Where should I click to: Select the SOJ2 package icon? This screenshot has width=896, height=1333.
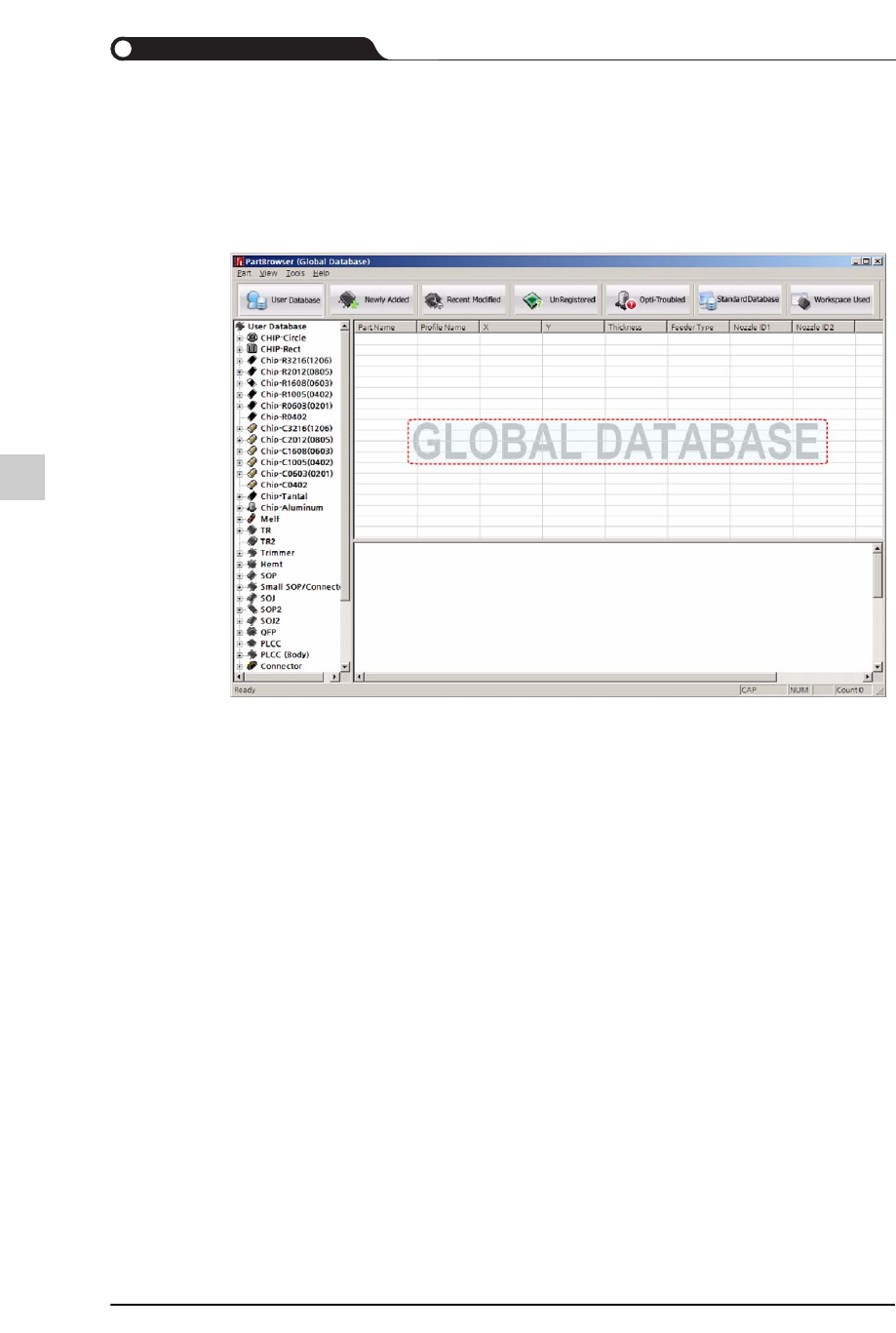253,620
